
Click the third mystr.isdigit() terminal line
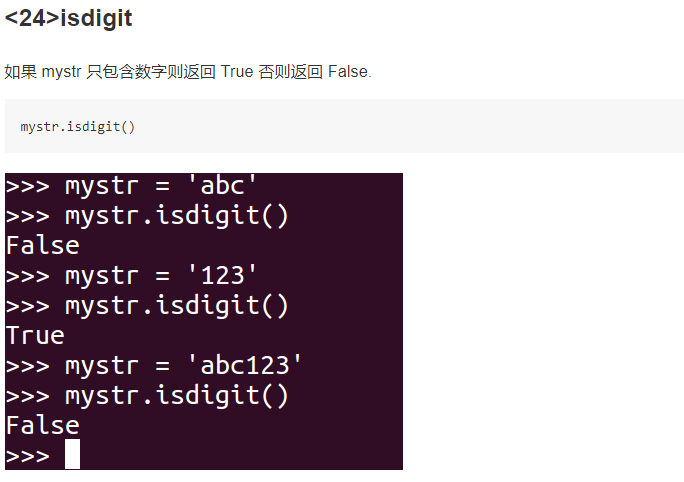(147, 396)
